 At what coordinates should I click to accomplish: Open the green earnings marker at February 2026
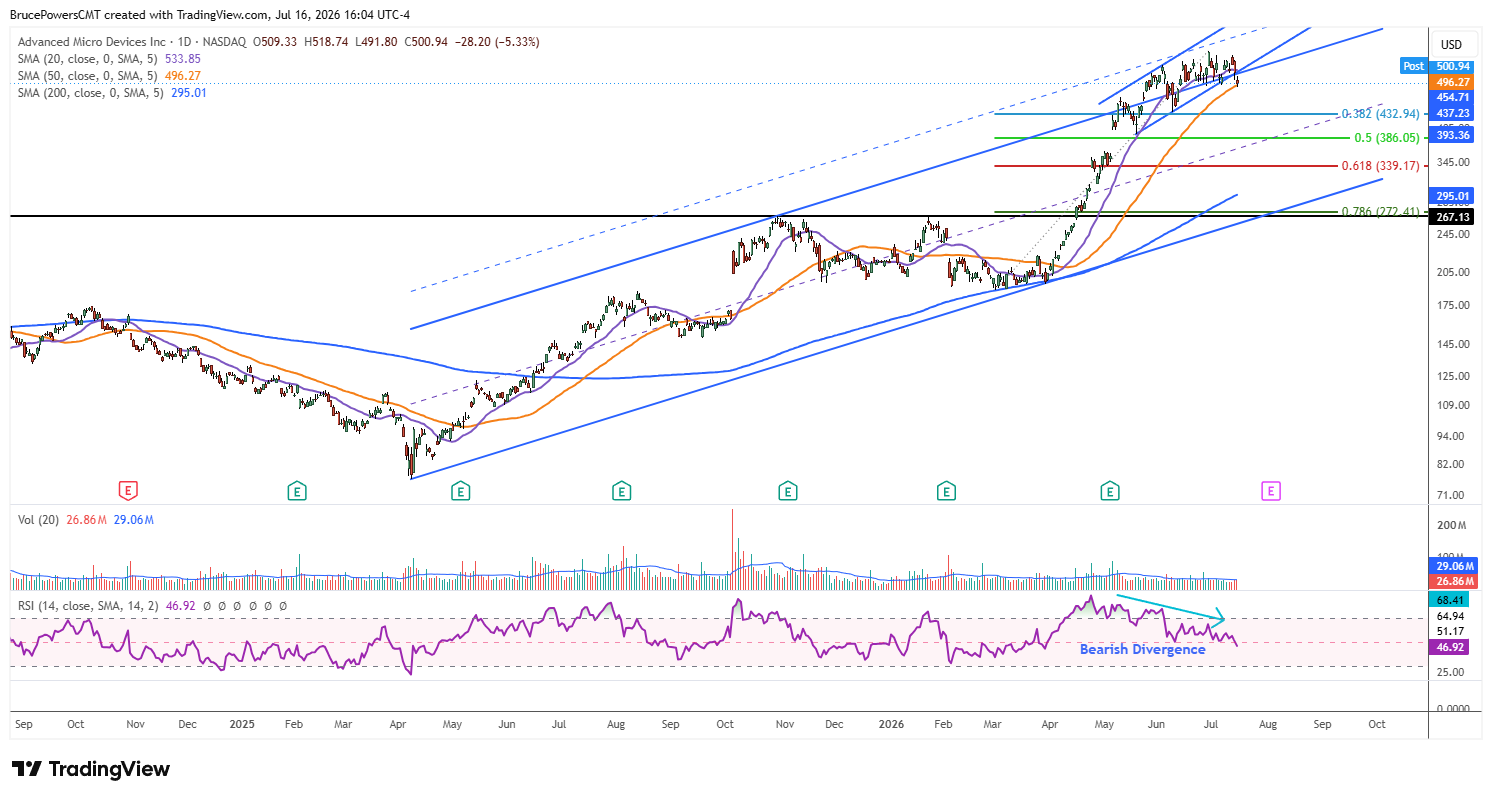[x=946, y=490]
